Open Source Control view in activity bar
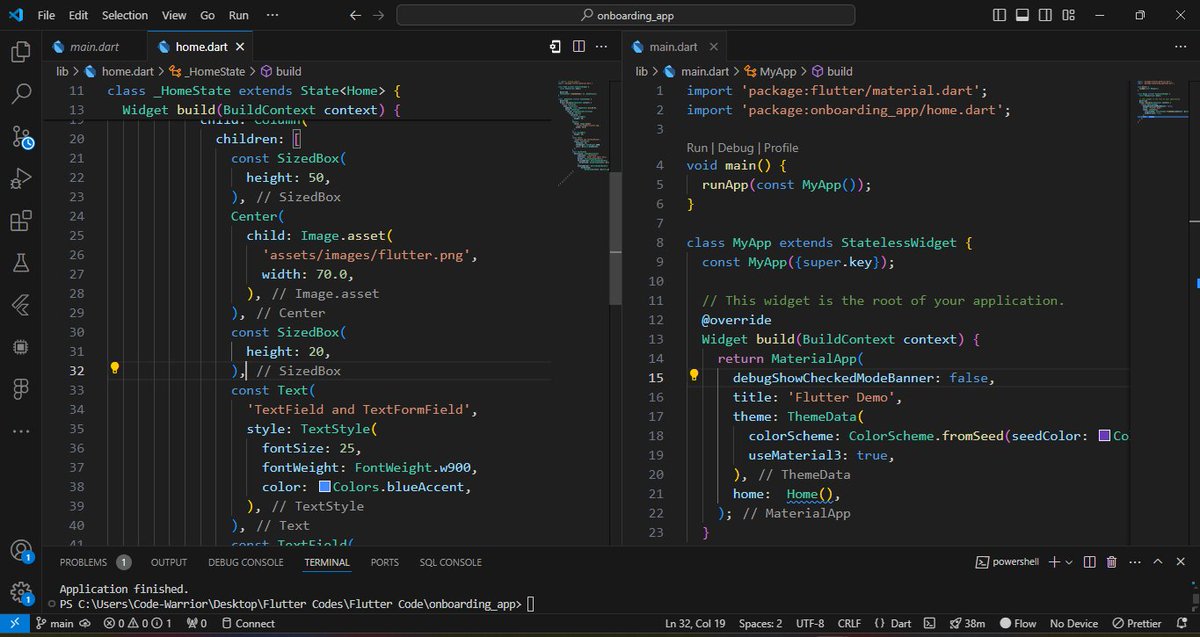The image size is (1200, 637). [x=21, y=137]
